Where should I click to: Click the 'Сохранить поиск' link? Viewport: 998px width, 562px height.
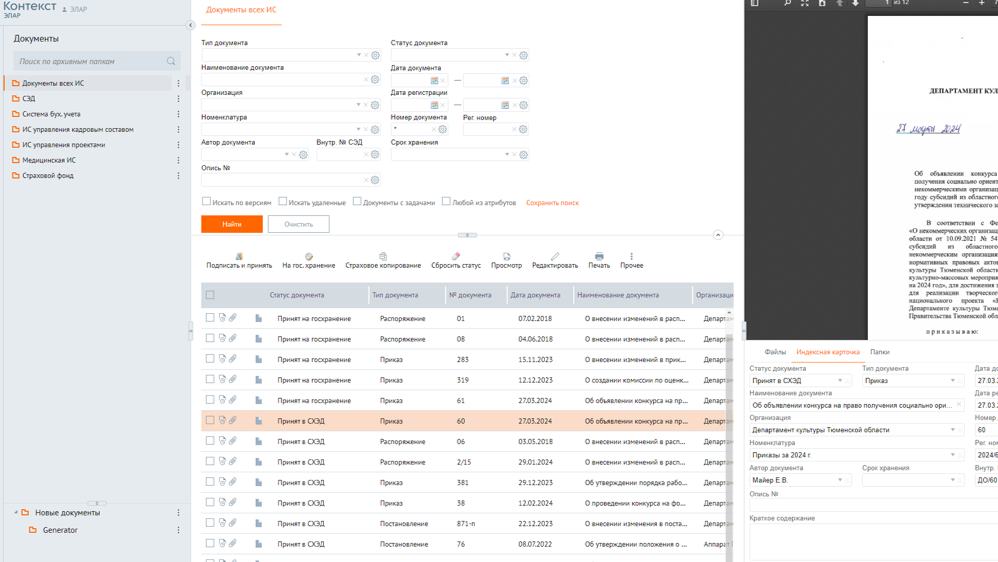pyautogui.click(x=552, y=203)
